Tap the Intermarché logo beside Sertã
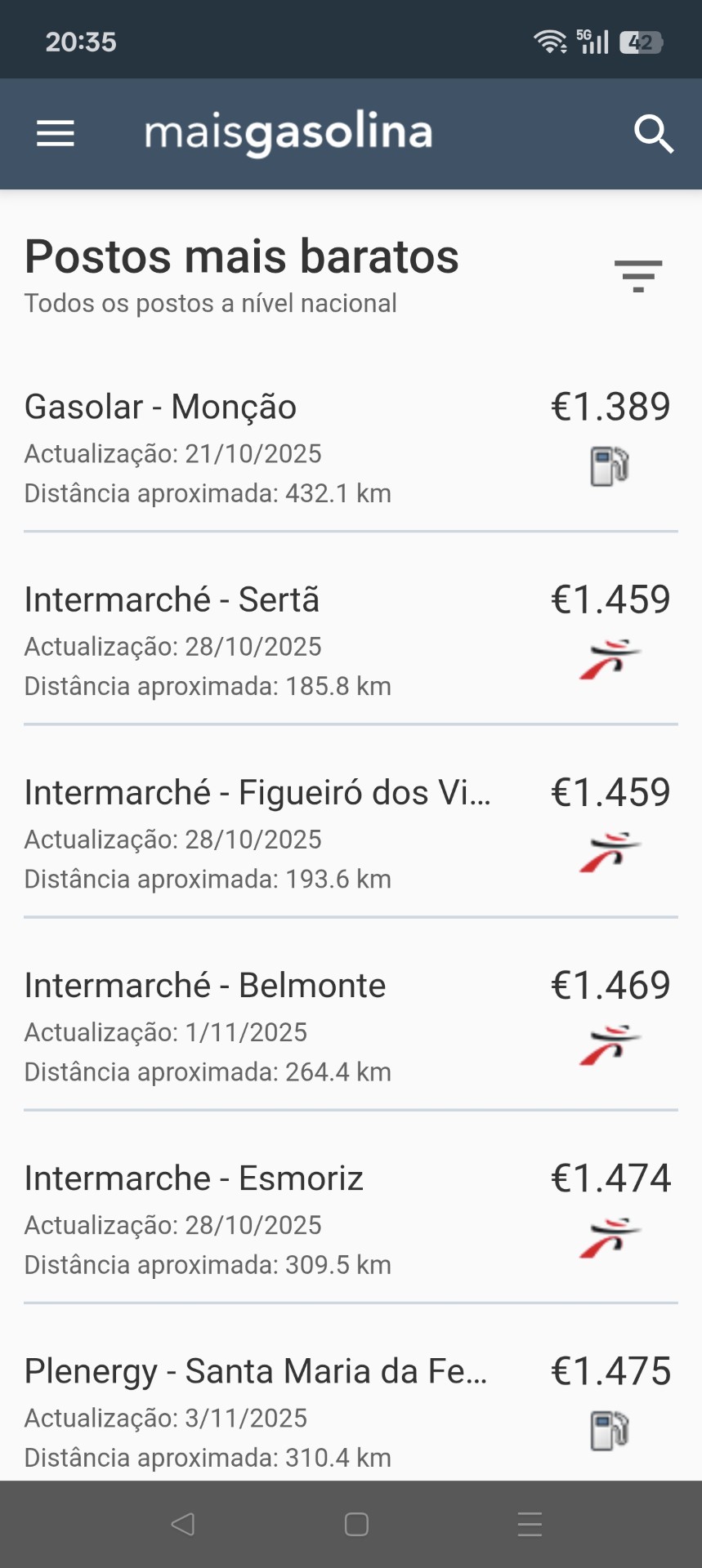The width and height of the screenshot is (702, 1568). (610, 660)
